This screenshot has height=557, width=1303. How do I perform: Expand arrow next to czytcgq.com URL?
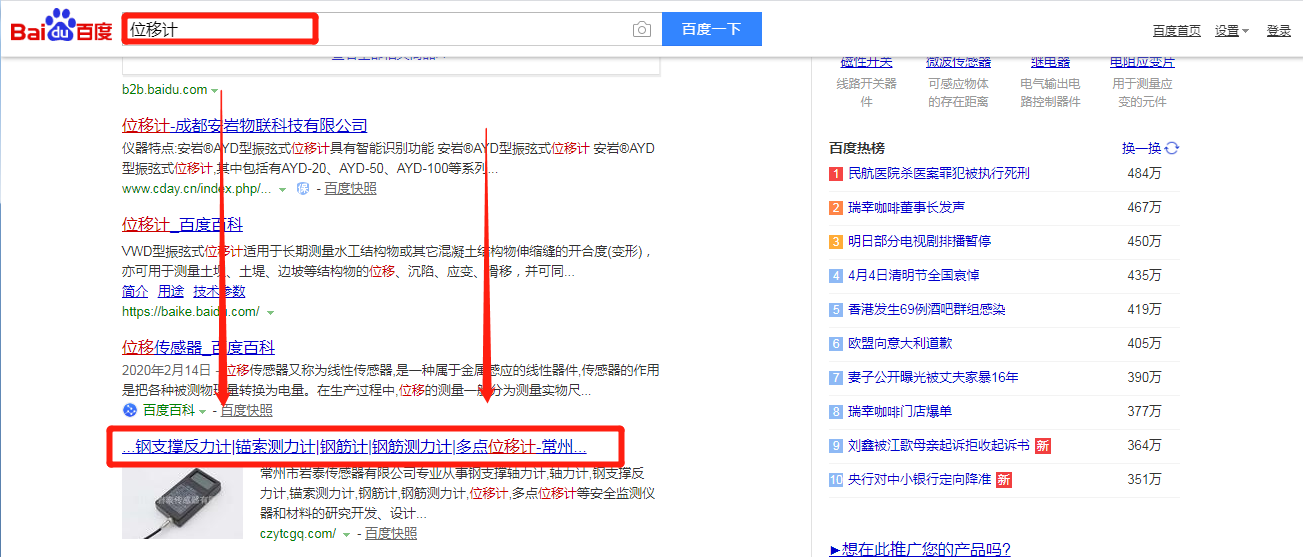[x=346, y=535]
